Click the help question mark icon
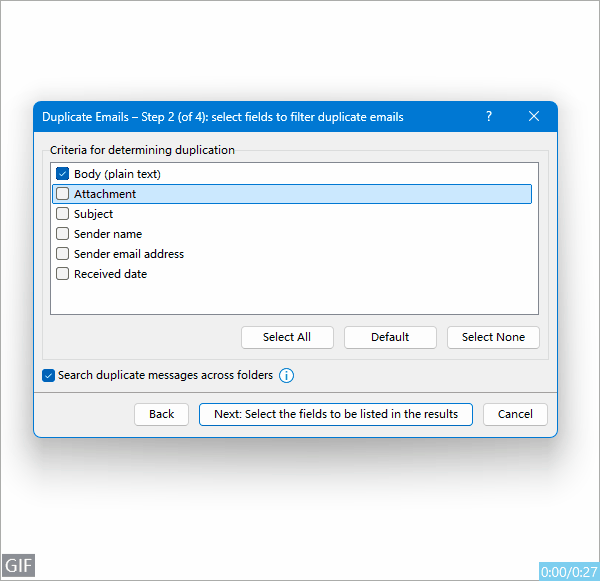Image resolution: width=600 pixels, height=581 pixels. 489,117
